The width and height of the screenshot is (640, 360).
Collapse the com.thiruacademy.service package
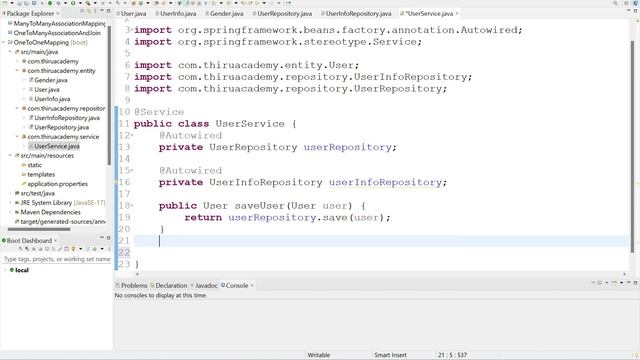coord(18,137)
